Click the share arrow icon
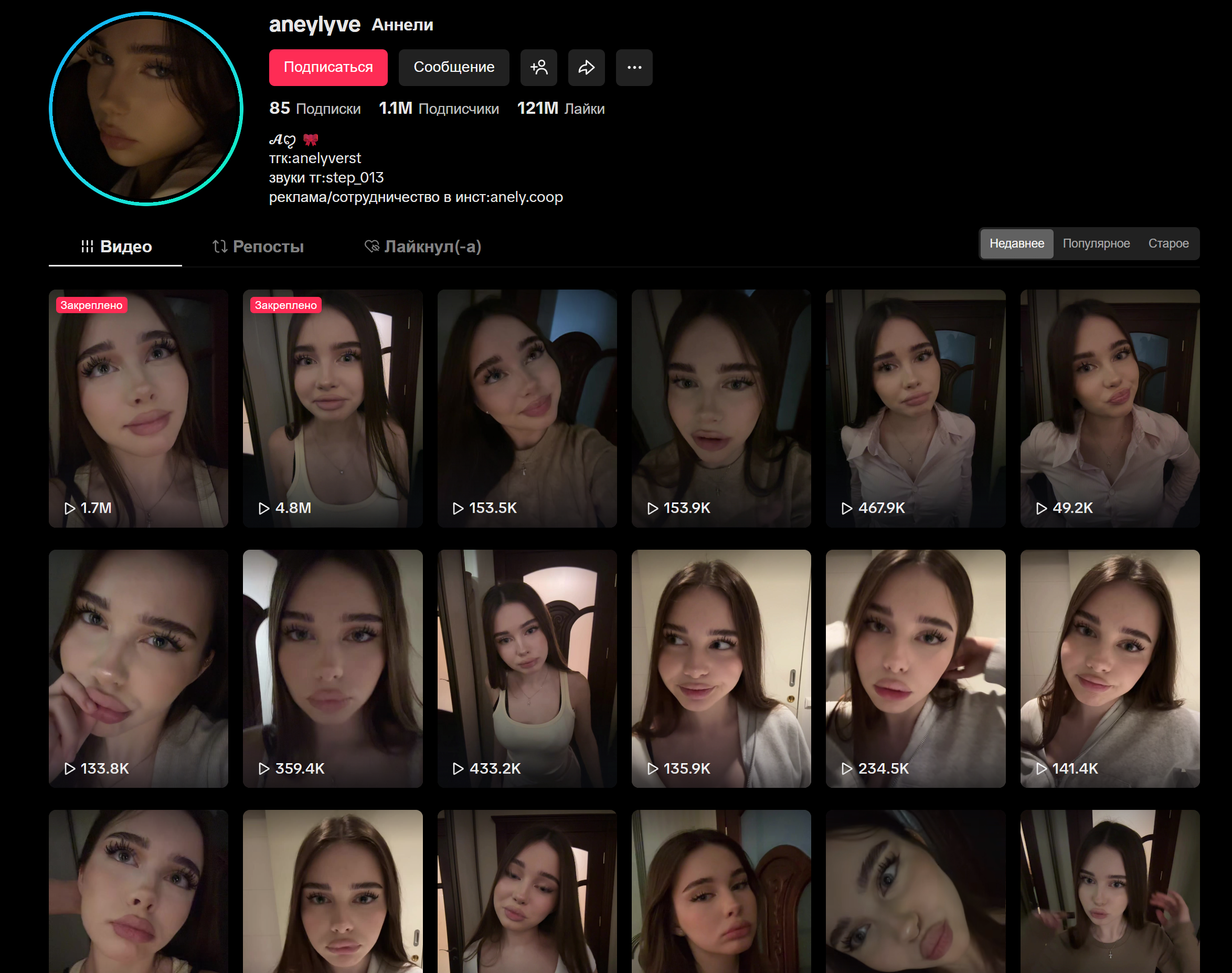 tap(587, 67)
